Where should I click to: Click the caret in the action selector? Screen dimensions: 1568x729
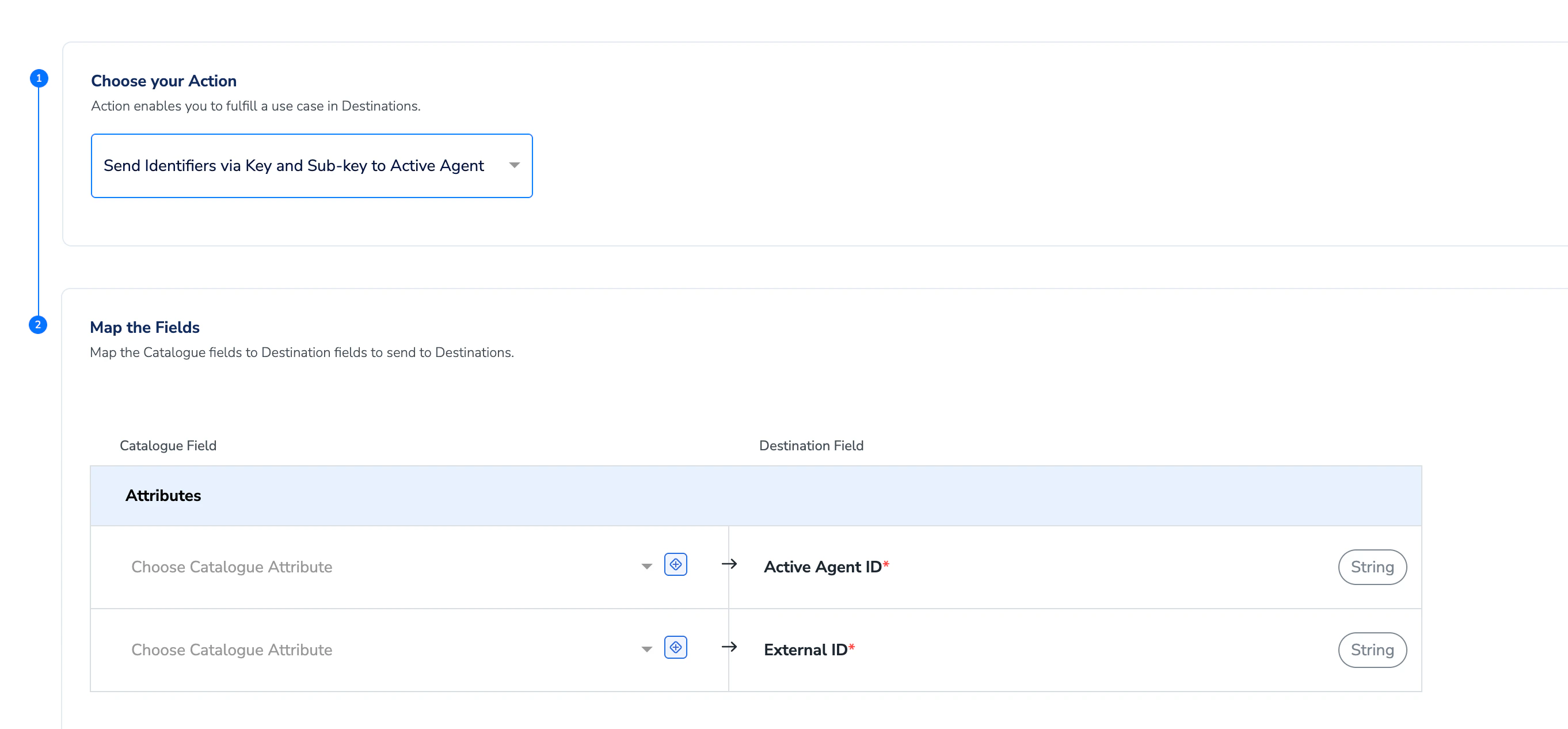coord(515,166)
